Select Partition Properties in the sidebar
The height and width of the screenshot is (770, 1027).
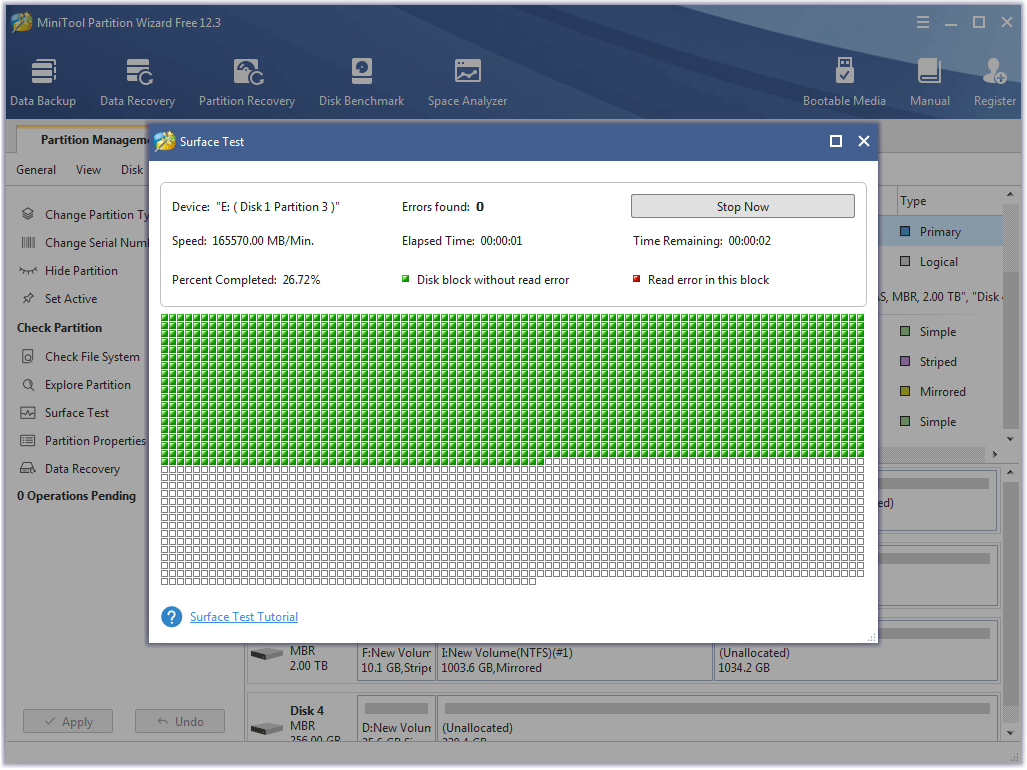point(96,441)
